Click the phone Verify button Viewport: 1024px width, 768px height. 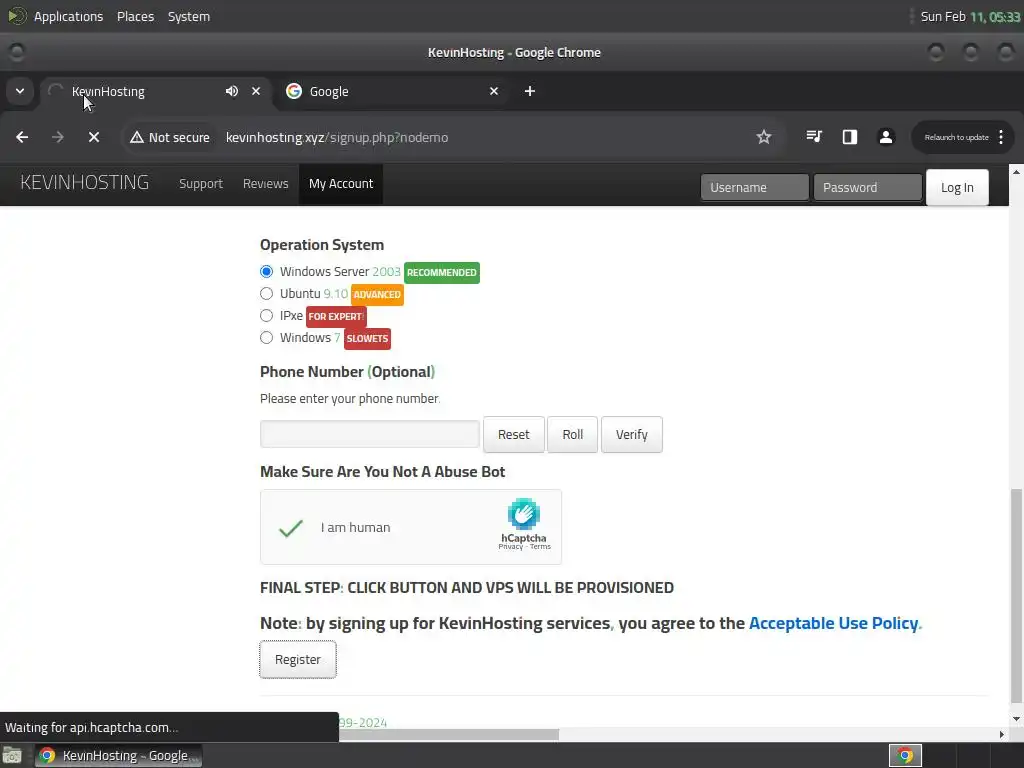pos(632,434)
